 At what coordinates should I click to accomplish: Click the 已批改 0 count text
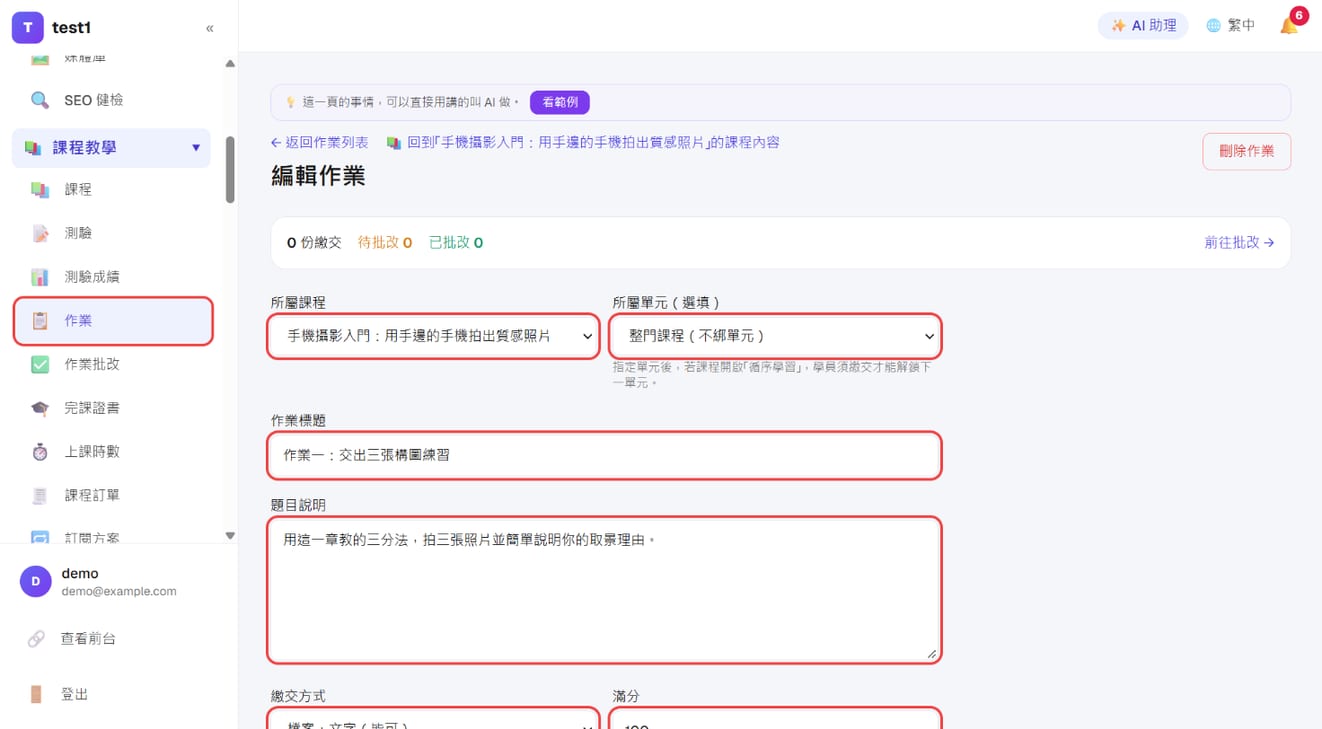click(x=456, y=242)
